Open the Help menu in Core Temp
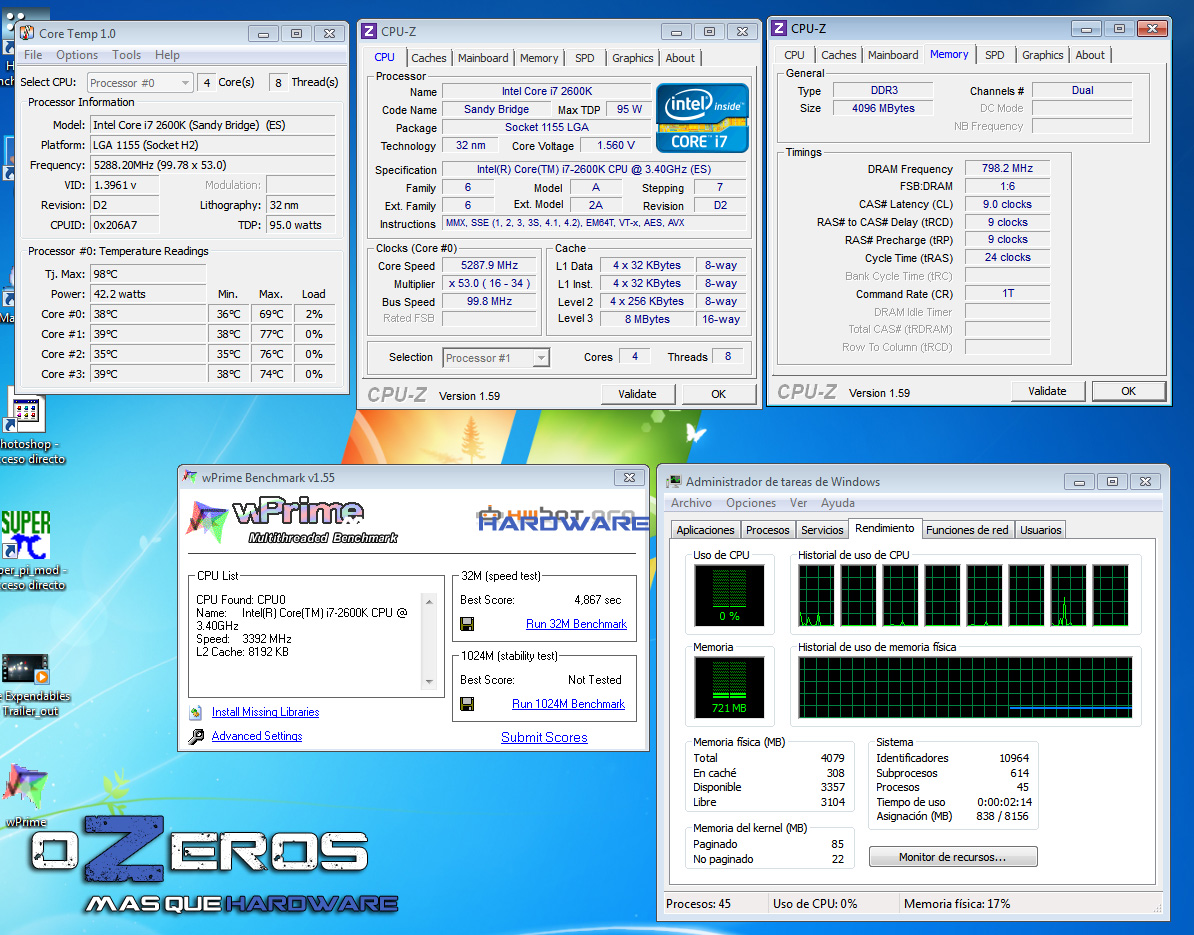Image resolution: width=1194 pixels, height=935 pixels. tap(168, 55)
